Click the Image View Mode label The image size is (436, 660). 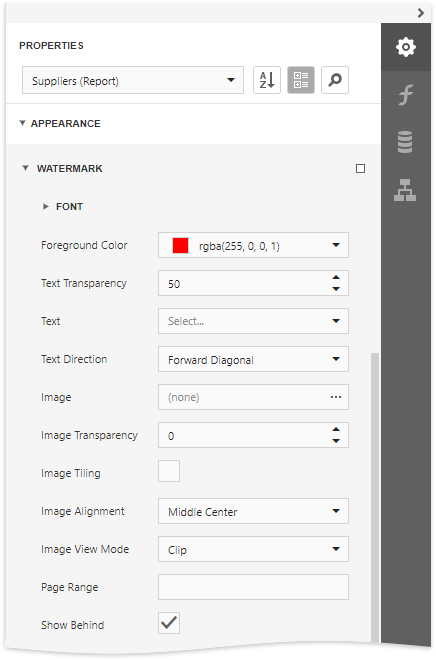point(85,549)
